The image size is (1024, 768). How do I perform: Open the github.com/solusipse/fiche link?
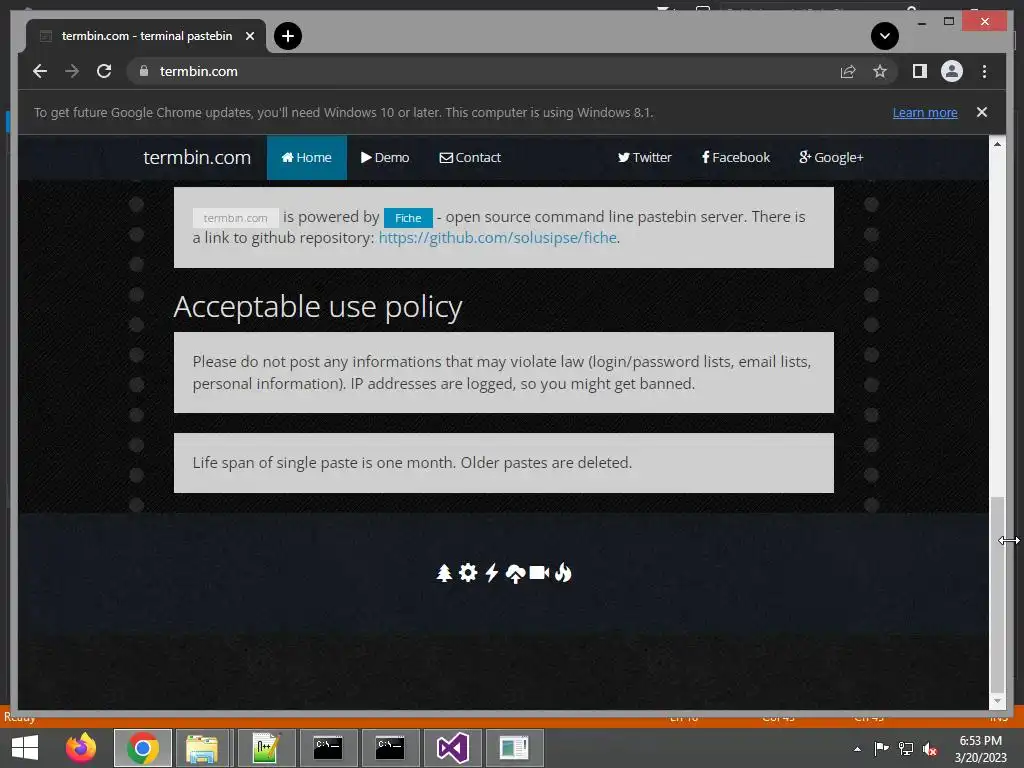(x=498, y=238)
